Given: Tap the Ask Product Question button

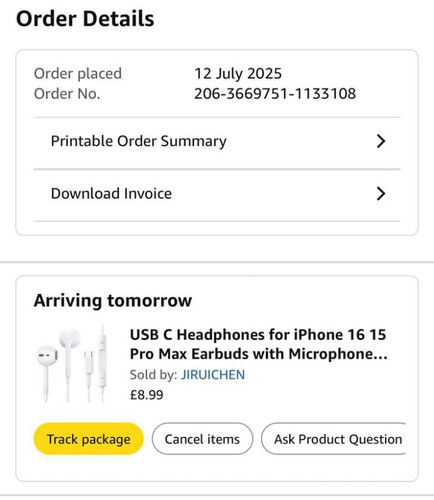Looking at the screenshot, I should coord(334,439).
